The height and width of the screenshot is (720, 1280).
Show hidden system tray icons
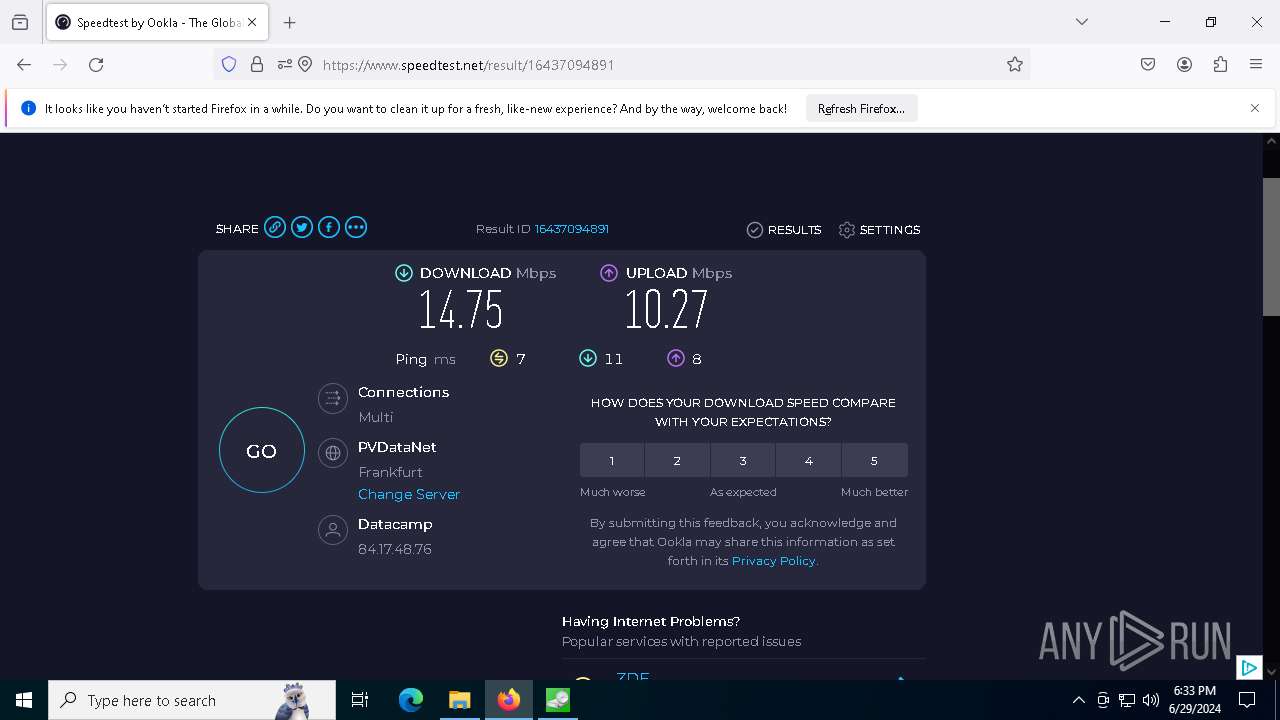click(x=1078, y=700)
